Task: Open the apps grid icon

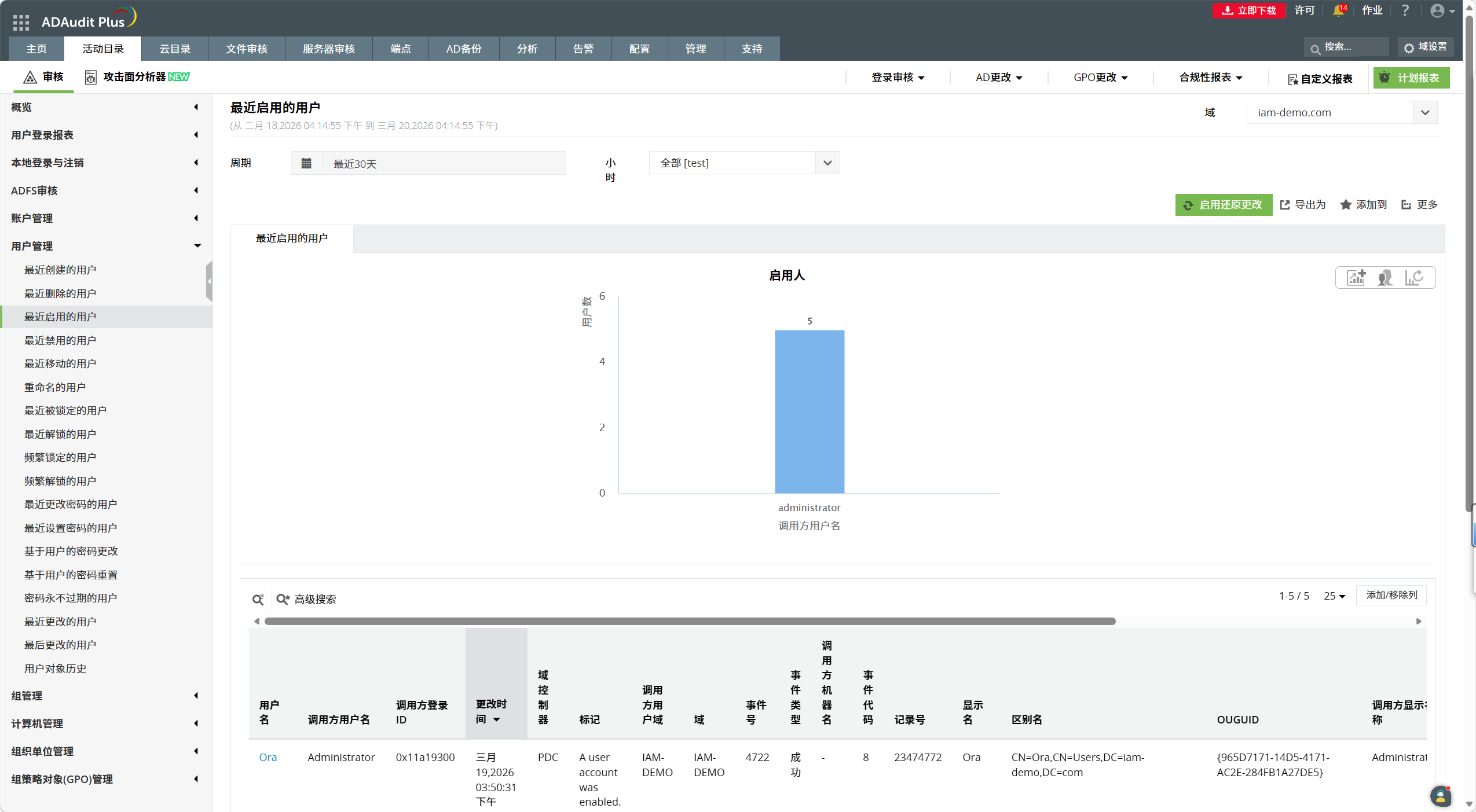Action: click(21, 22)
